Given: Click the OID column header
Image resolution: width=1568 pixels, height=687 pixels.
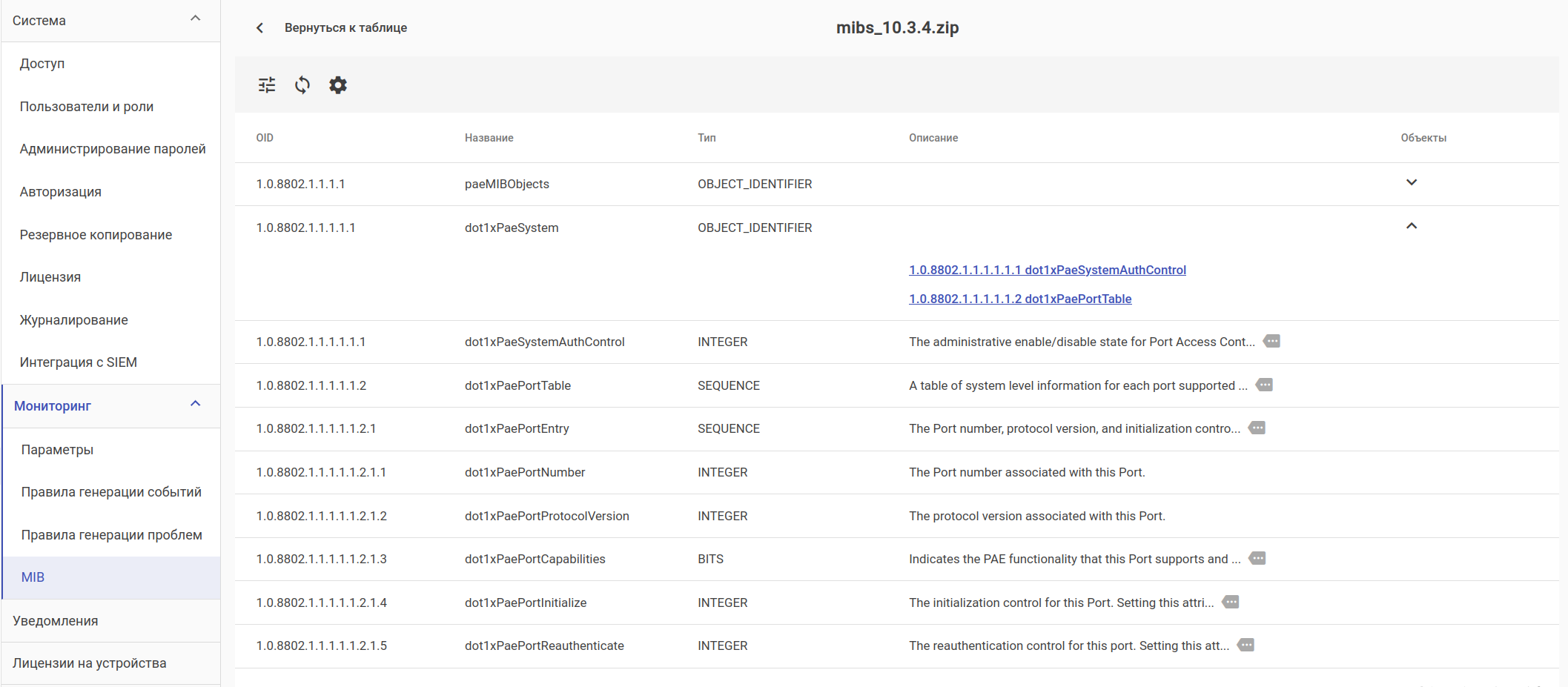Looking at the screenshot, I should 265,138.
